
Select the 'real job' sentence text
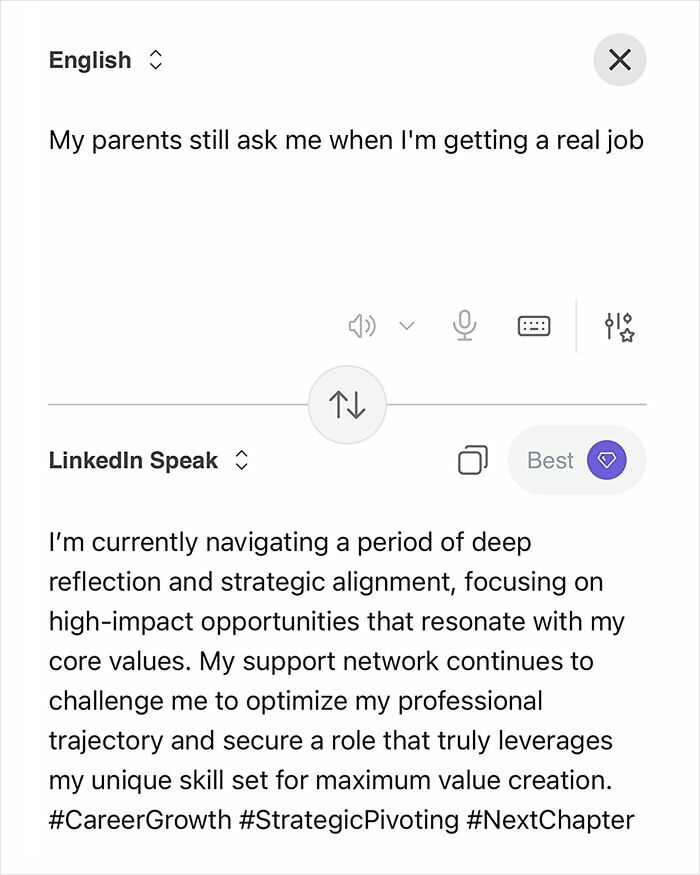pyautogui.click(x=598, y=140)
